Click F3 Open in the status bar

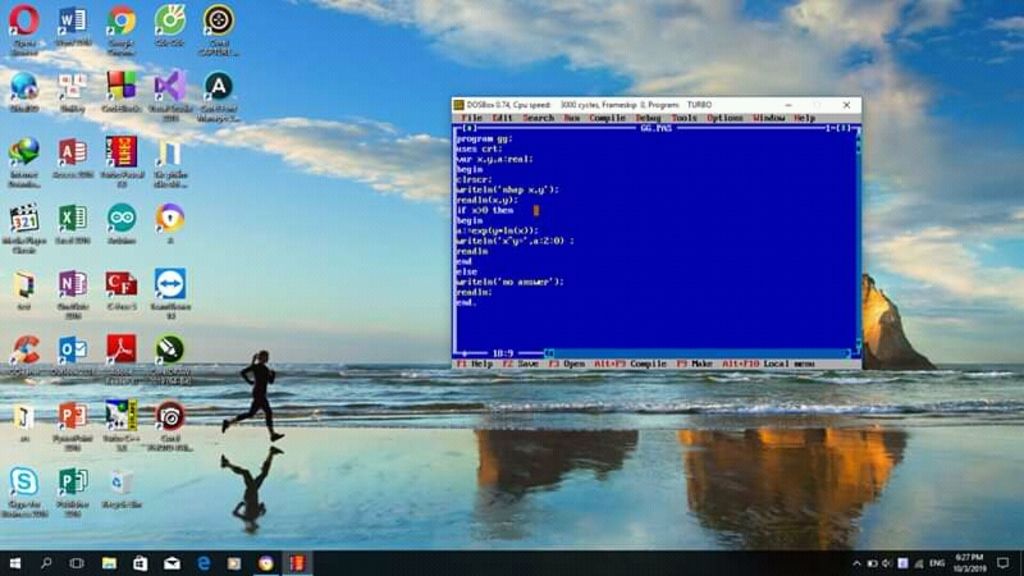coord(567,364)
